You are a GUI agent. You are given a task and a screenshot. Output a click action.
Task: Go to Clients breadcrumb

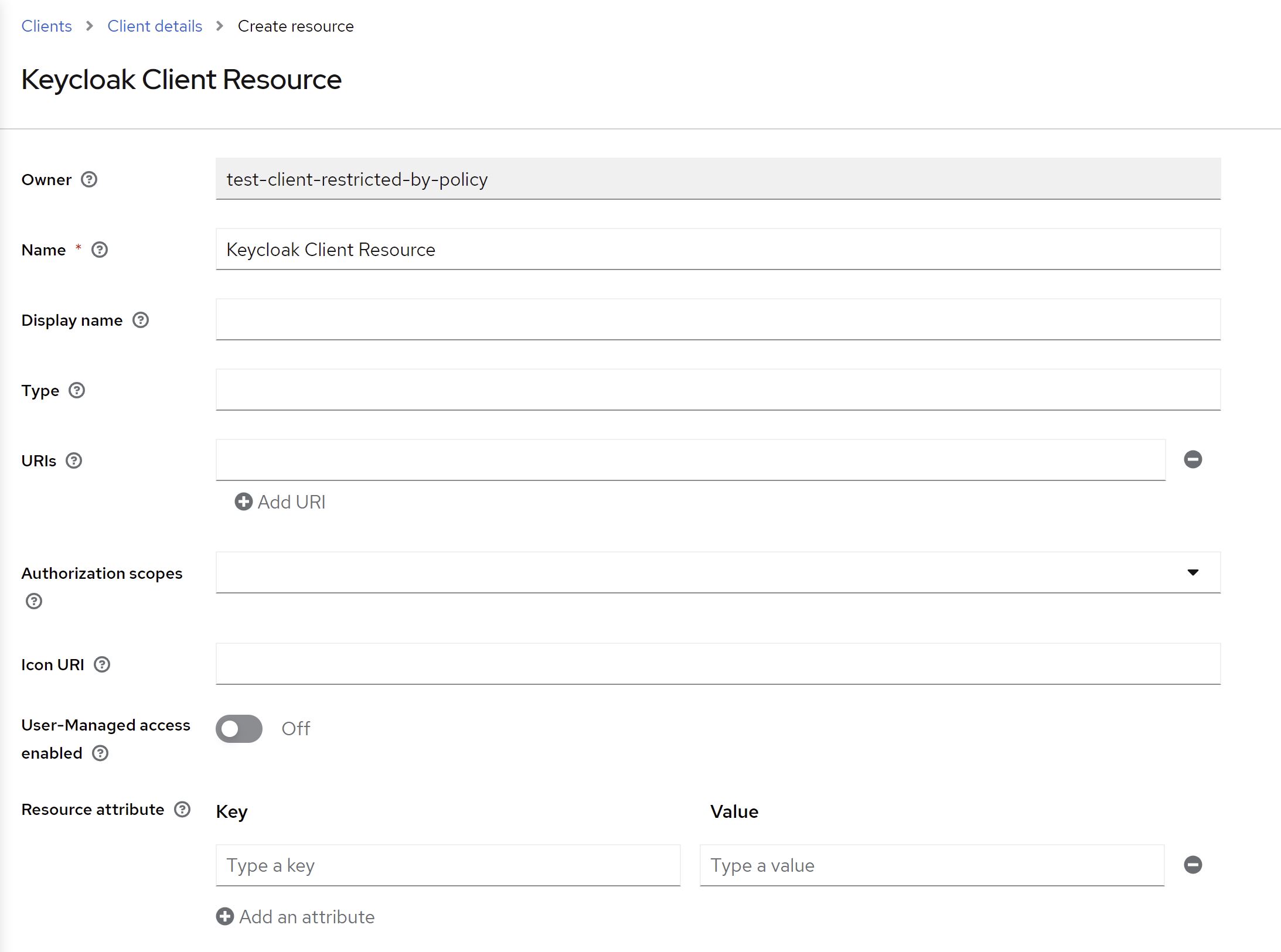pos(46,26)
